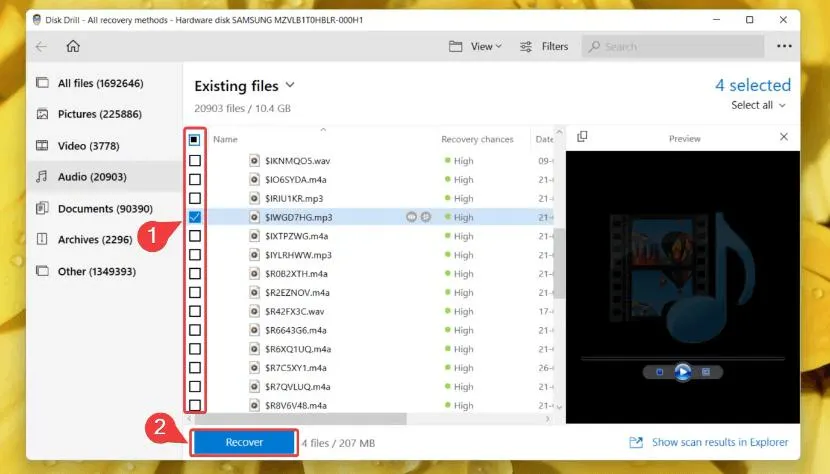Click the audio file icon of $R0B2XTH.m4a
Screen dimensions: 830x474
254,273
